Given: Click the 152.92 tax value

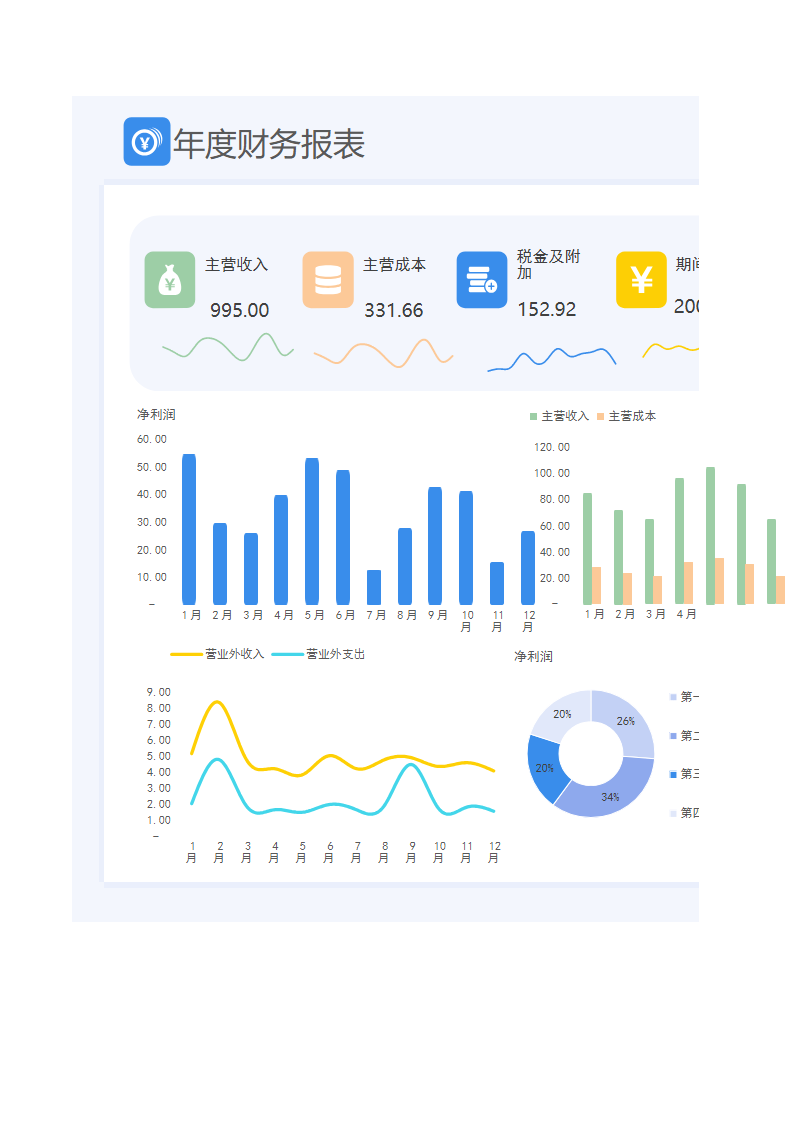Looking at the screenshot, I should (547, 310).
